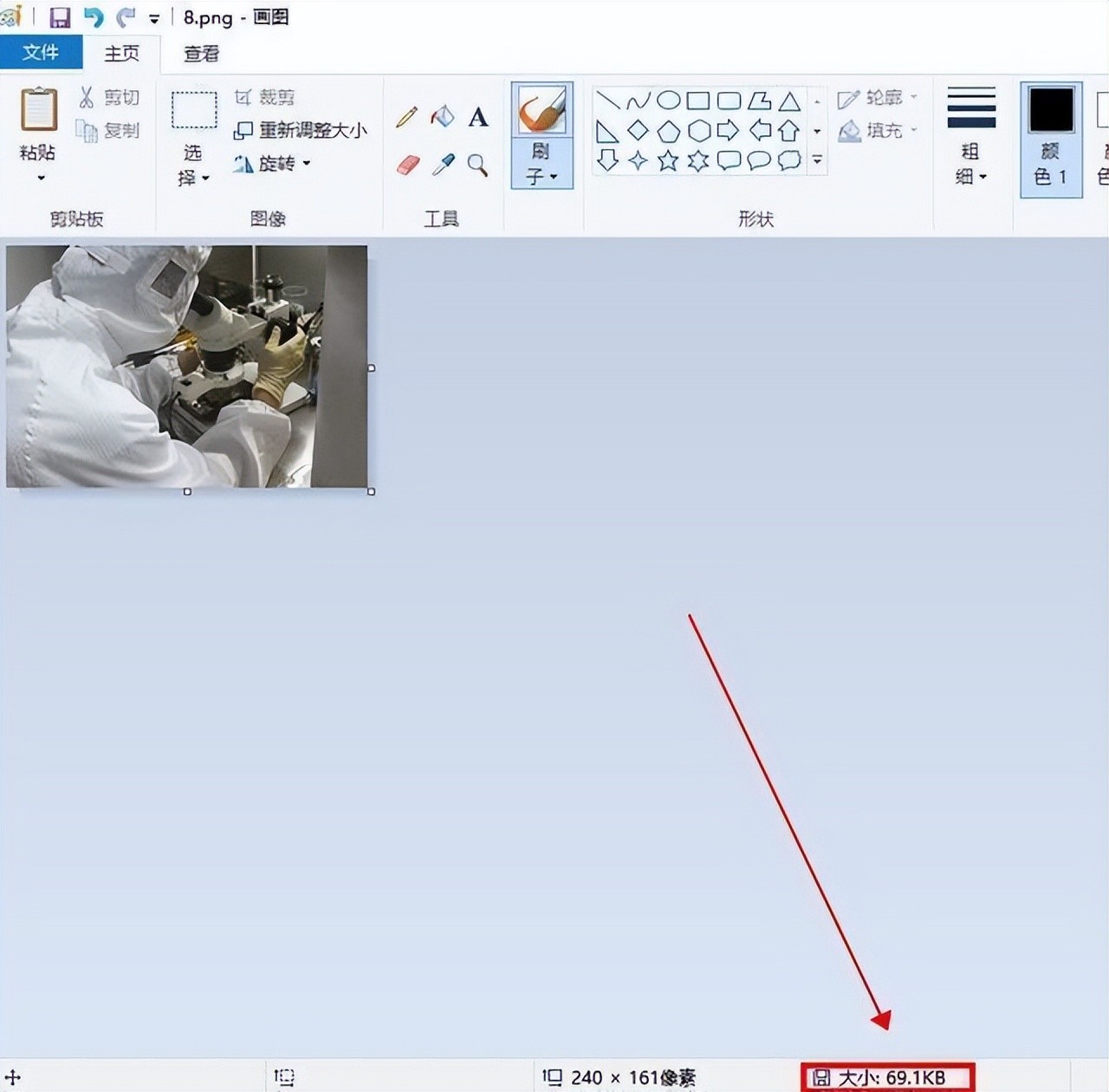1109x1092 pixels.
Task: Open the Paste dropdown arrow
Action: point(40,178)
